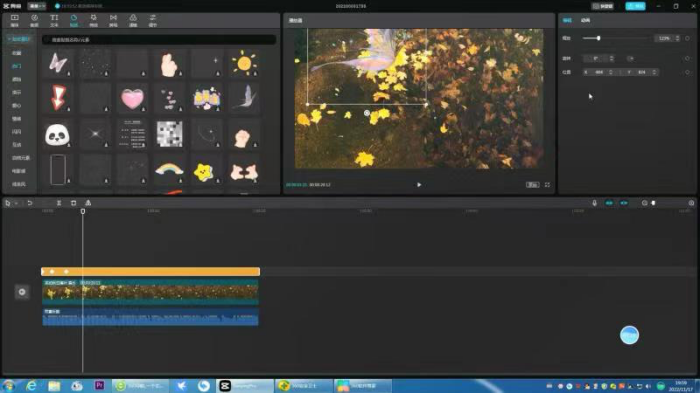Expand the pointer tool dropdown arrow
The width and height of the screenshot is (700, 393).
click(17, 203)
